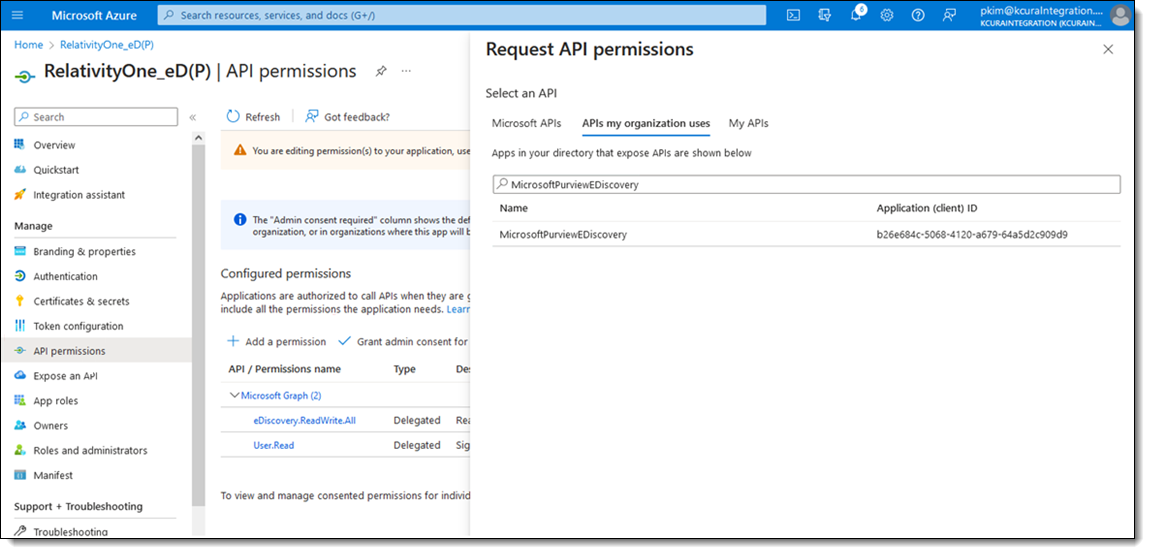1150x554 pixels.
Task: Open the eDiscovery.ReadWrite.All permission link
Action: pyautogui.click(x=304, y=420)
